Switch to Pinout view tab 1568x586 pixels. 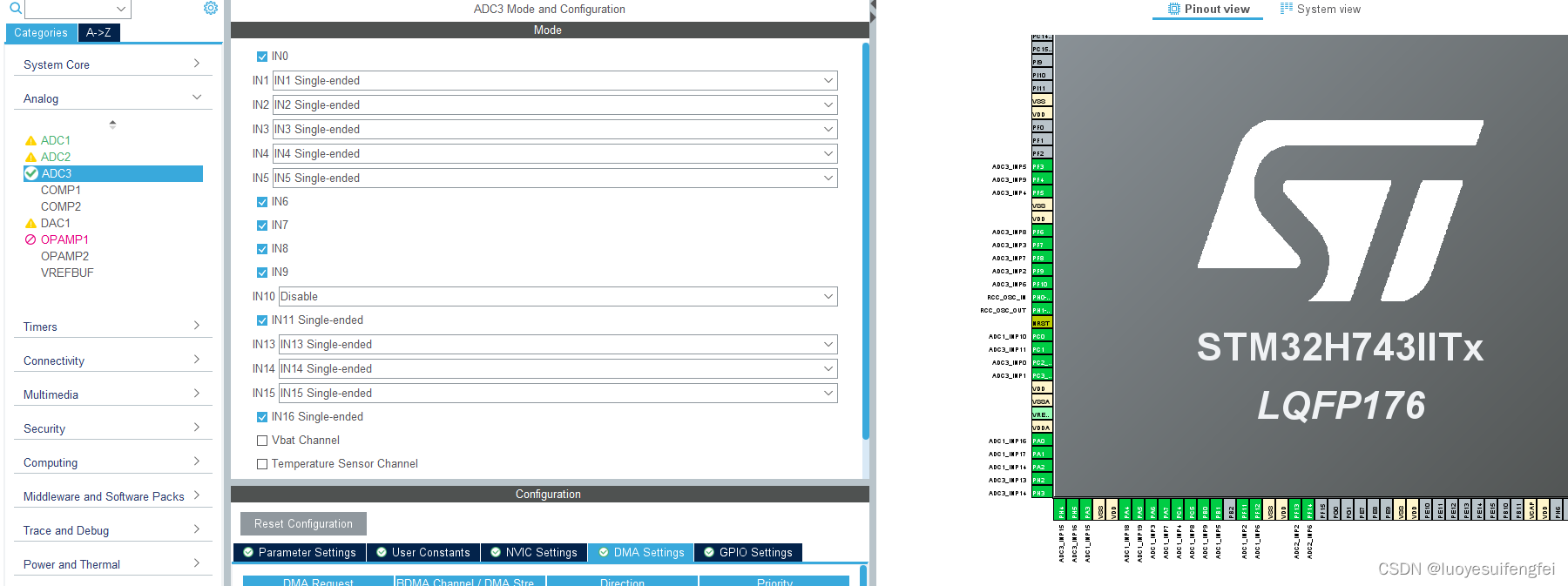[x=1208, y=9]
